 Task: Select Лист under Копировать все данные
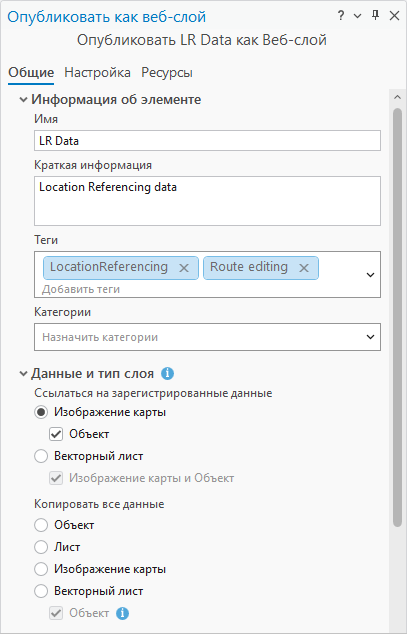[41, 547]
